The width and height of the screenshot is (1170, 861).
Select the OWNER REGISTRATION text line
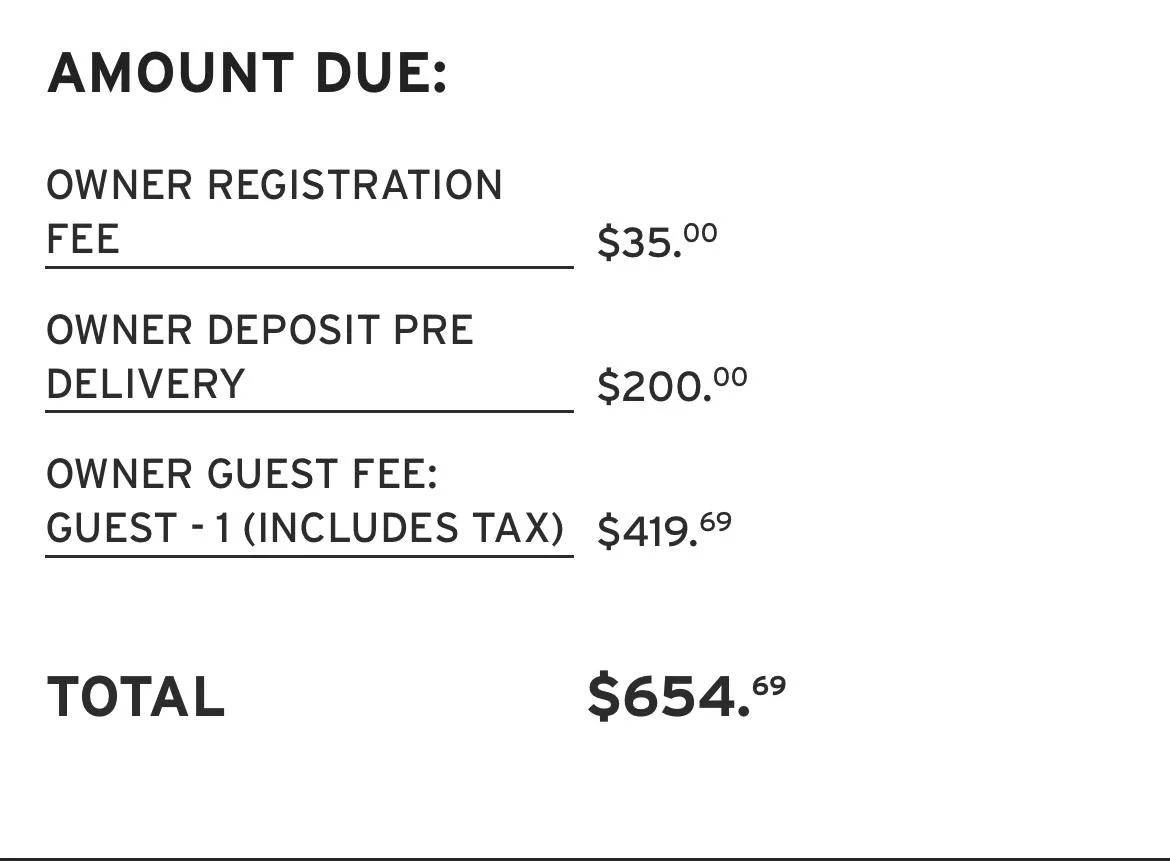275,185
